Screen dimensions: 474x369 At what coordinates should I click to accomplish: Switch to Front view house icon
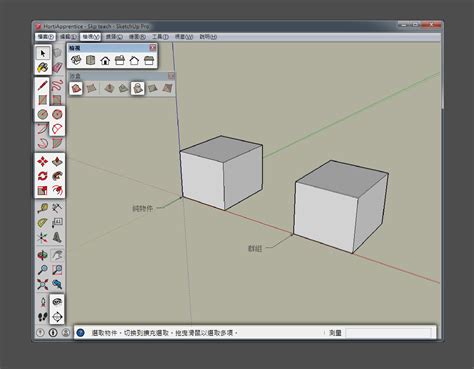[x=105, y=60]
